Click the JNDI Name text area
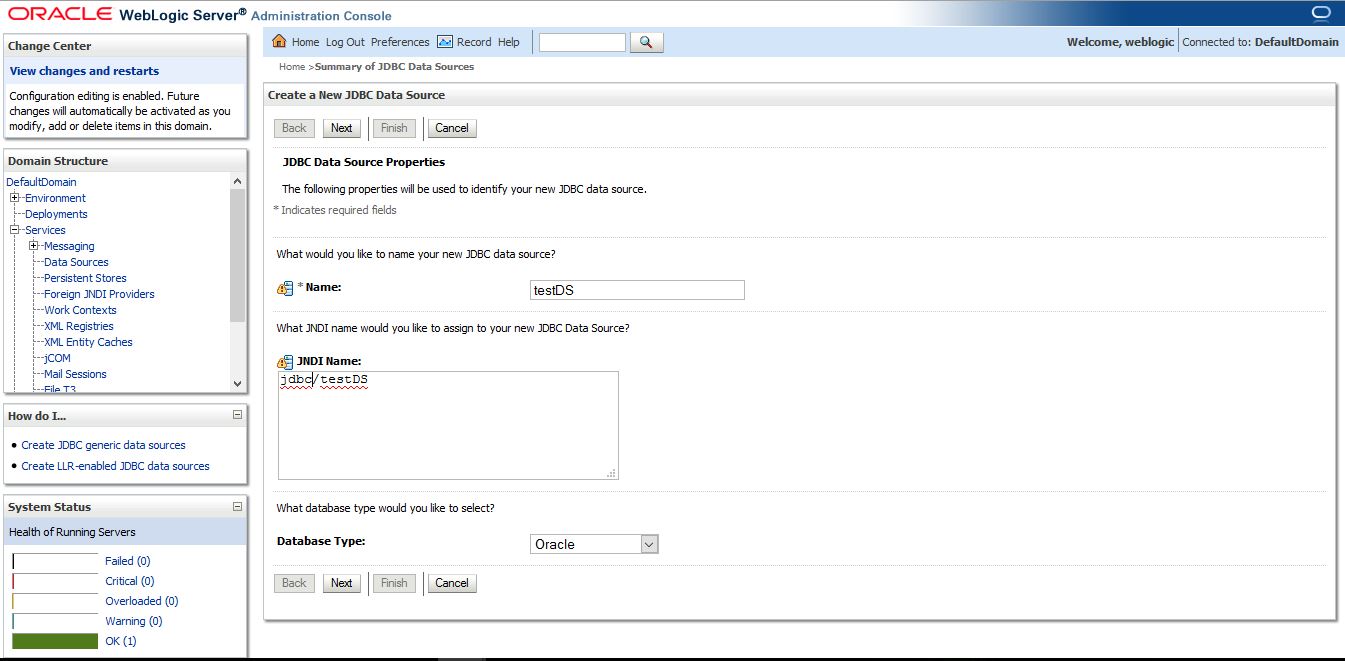This screenshot has width=1345, height=661. pyautogui.click(x=448, y=425)
